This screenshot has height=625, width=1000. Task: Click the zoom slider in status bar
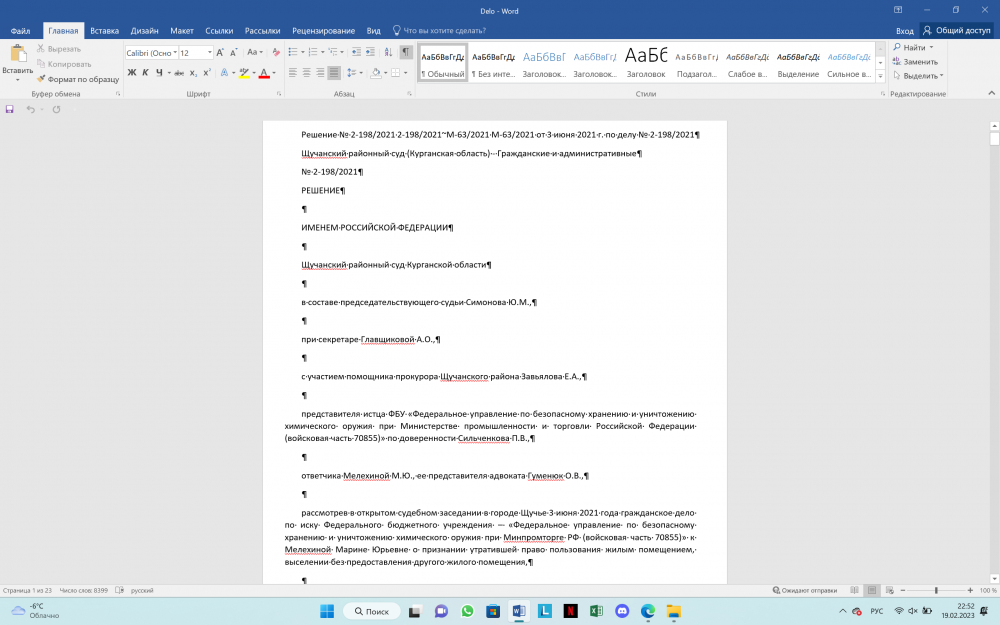coord(936,590)
